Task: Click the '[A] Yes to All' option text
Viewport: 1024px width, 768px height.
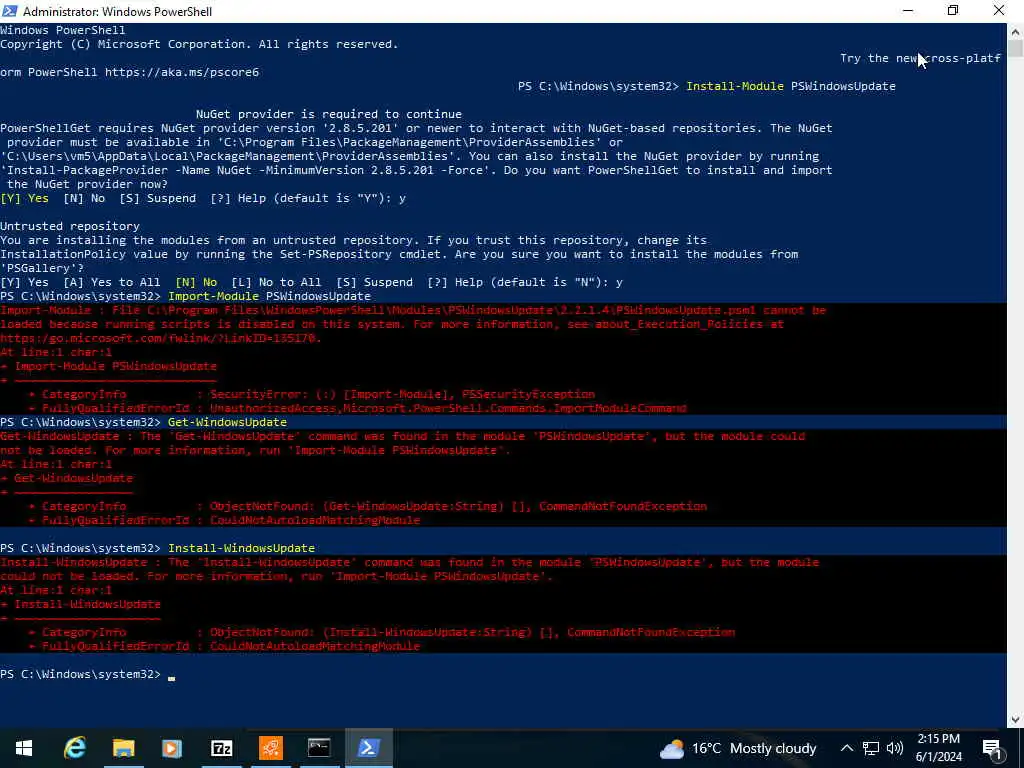Action: (112, 282)
